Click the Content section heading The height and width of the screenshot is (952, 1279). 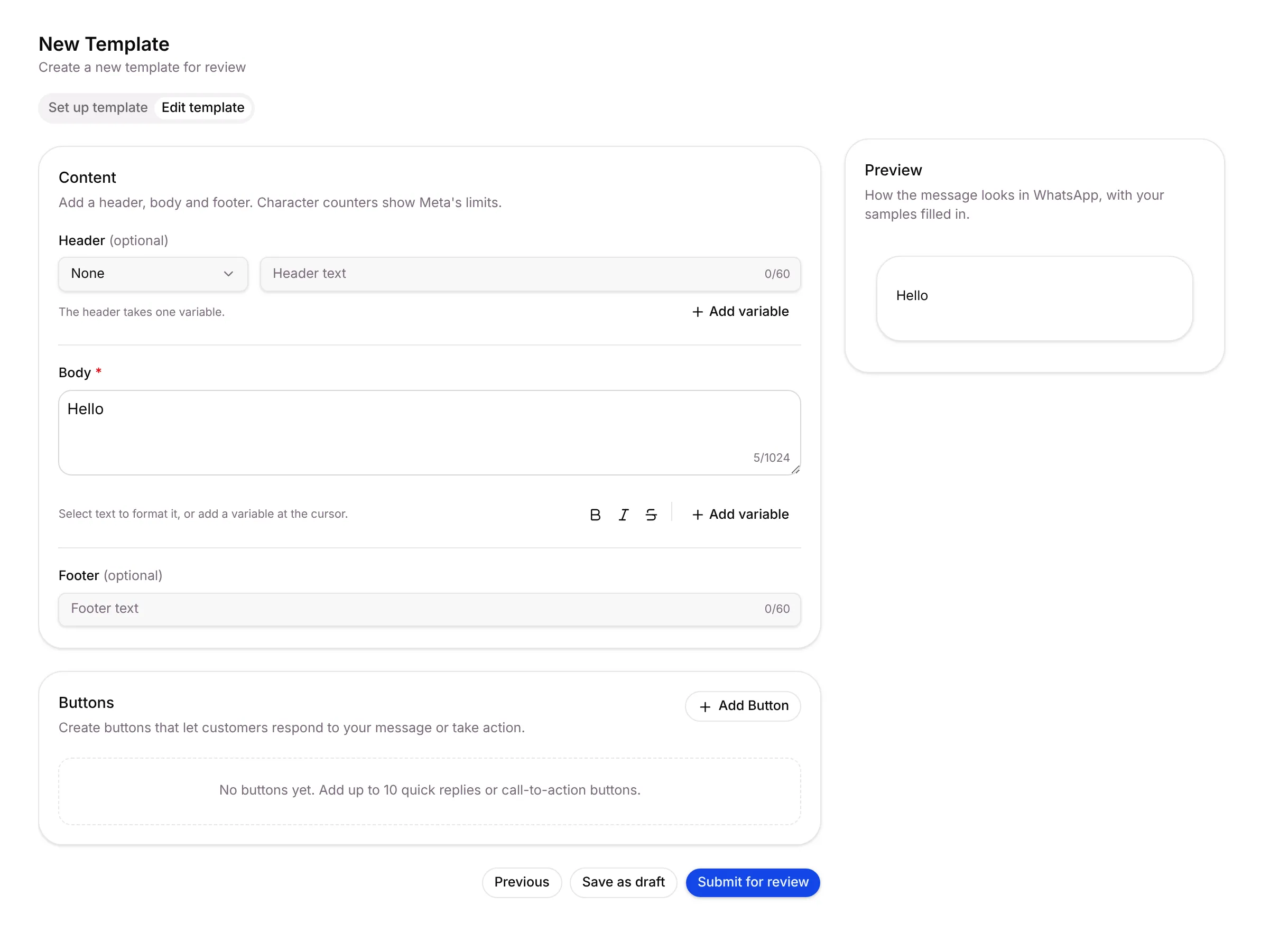pyautogui.click(x=87, y=178)
